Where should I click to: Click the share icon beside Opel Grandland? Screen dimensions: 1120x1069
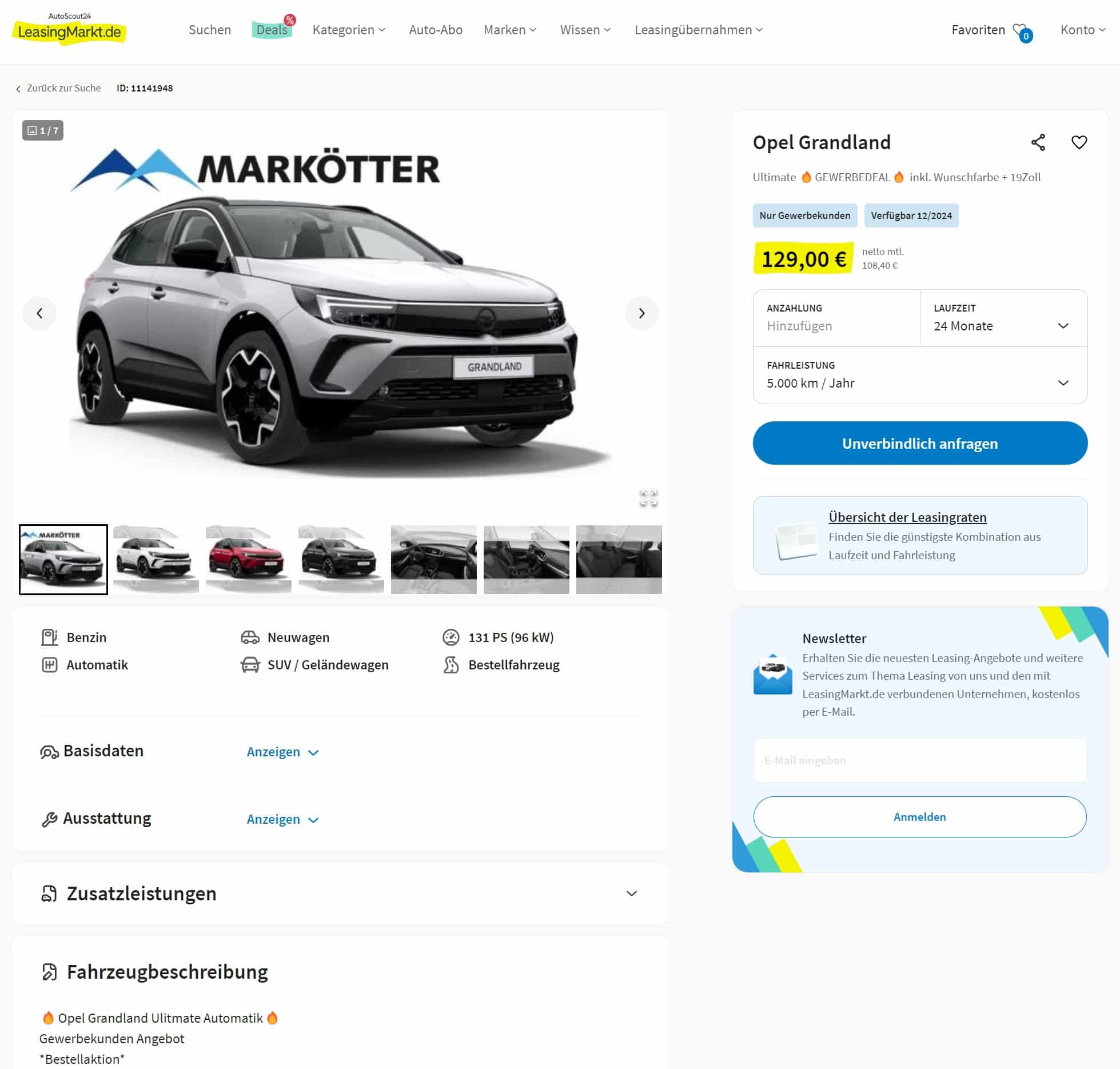[x=1038, y=142]
